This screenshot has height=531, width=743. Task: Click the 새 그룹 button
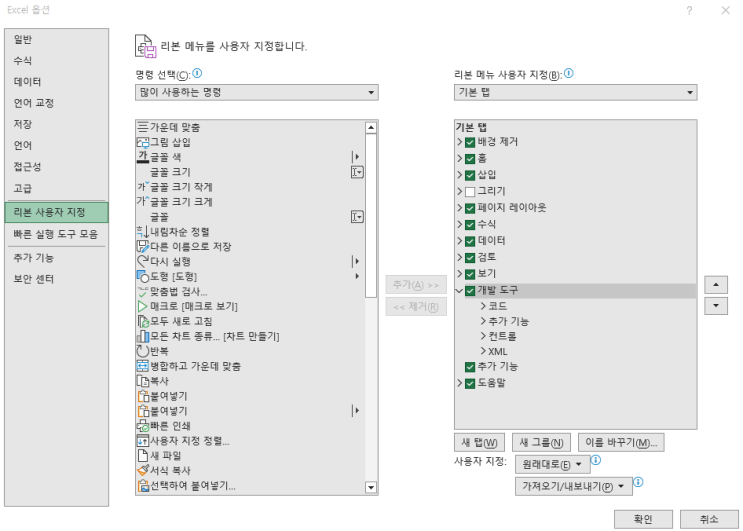pyautogui.click(x=541, y=442)
